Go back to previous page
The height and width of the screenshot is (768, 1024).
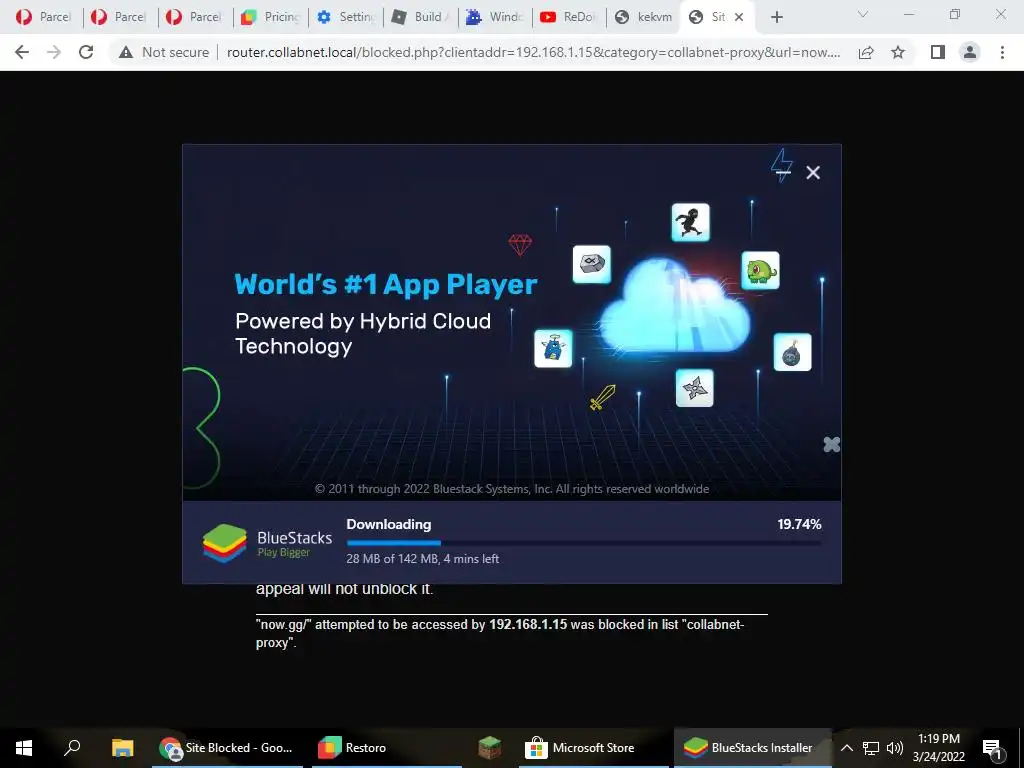(22, 52)
